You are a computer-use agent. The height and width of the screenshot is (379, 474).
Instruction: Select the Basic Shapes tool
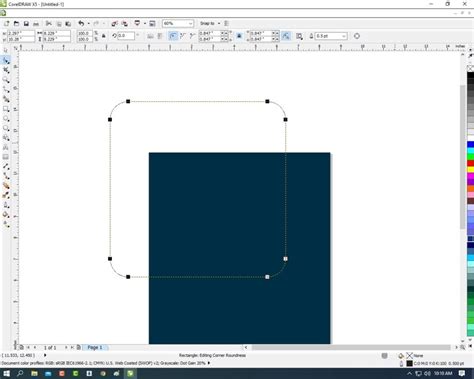6,138
